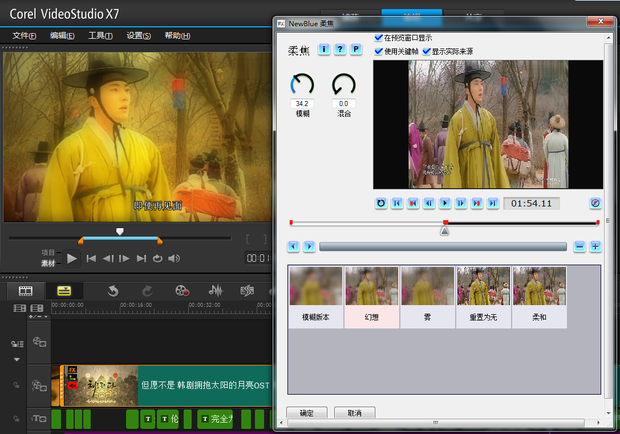Click the round compass icon beside the timecode
The width and height of the screenshot is (620, 434).
[x=595, y=203]
